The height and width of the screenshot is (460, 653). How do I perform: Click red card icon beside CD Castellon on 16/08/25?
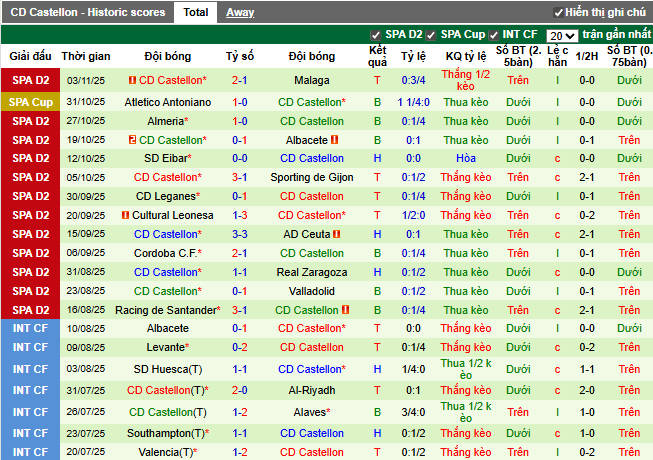pos(345,310)
